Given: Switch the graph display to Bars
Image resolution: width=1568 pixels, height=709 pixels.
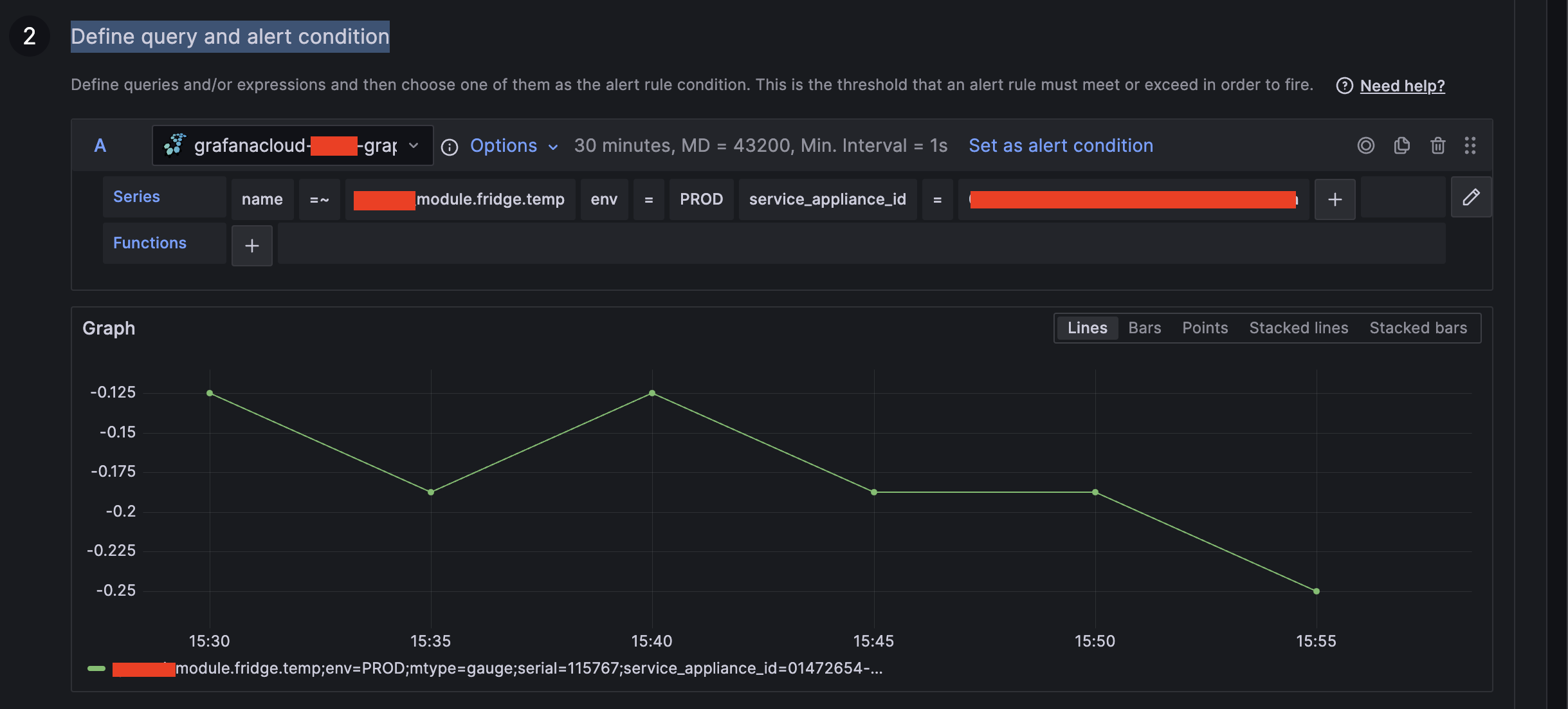Looking at the screenshot, I should coord(1144,327).
